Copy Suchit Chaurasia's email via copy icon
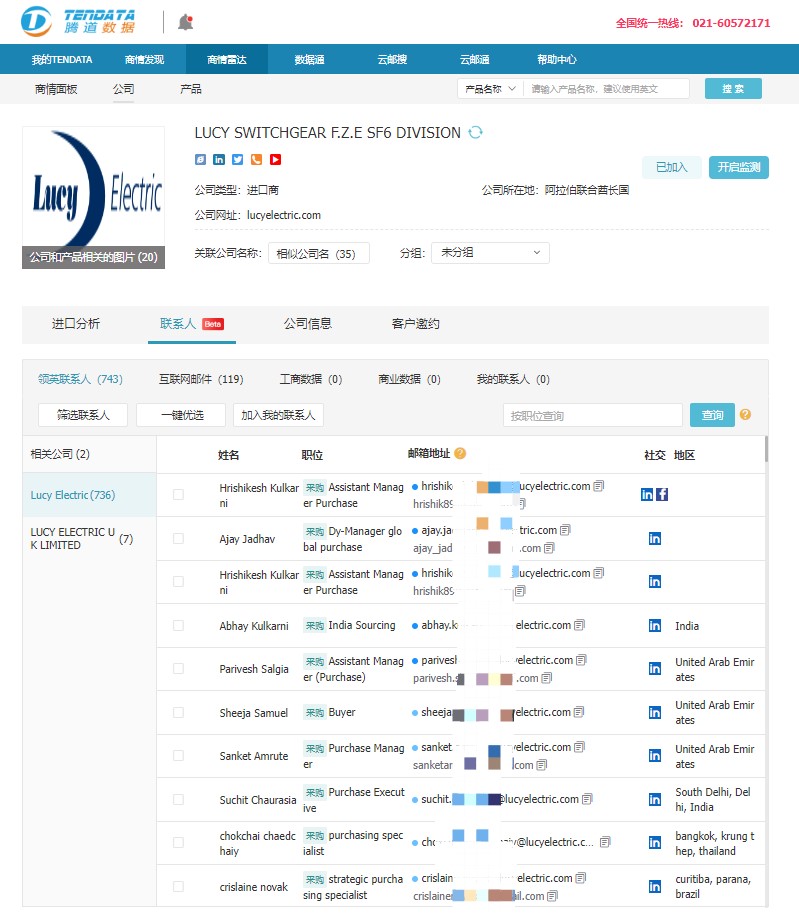Viewport: 799px width, 923px height. (587, 799)
